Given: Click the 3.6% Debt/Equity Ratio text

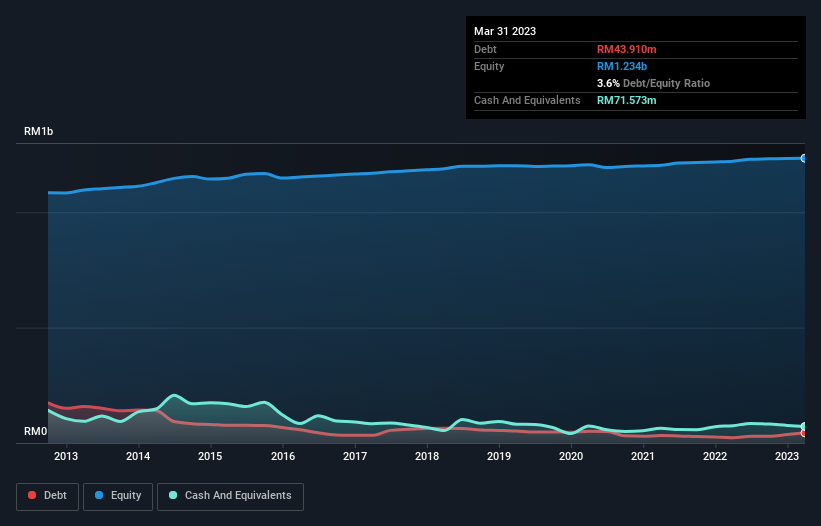Looking at the screenshot, I should click(x=653, y=83).
